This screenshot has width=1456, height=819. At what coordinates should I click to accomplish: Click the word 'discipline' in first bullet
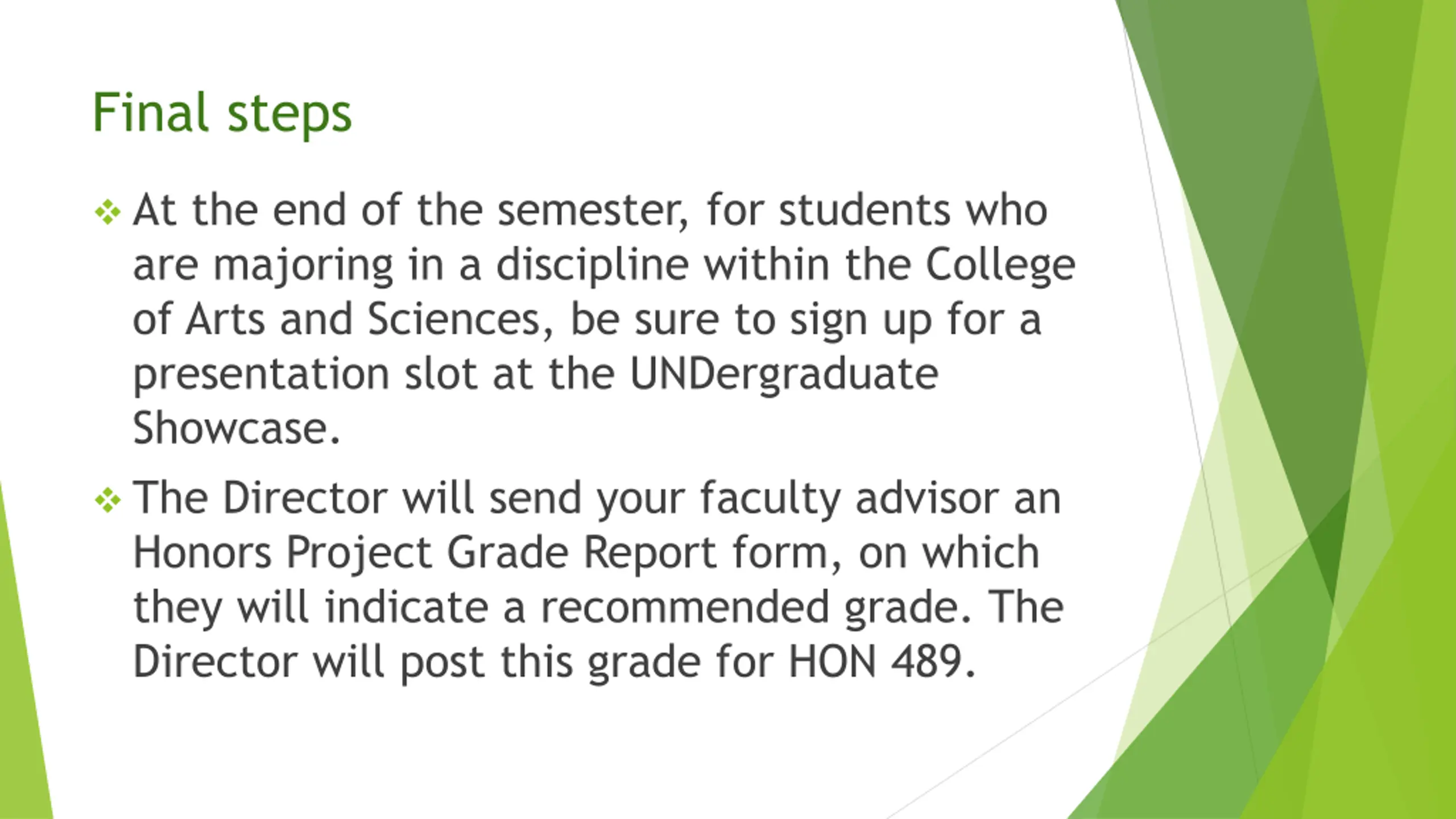593,266
